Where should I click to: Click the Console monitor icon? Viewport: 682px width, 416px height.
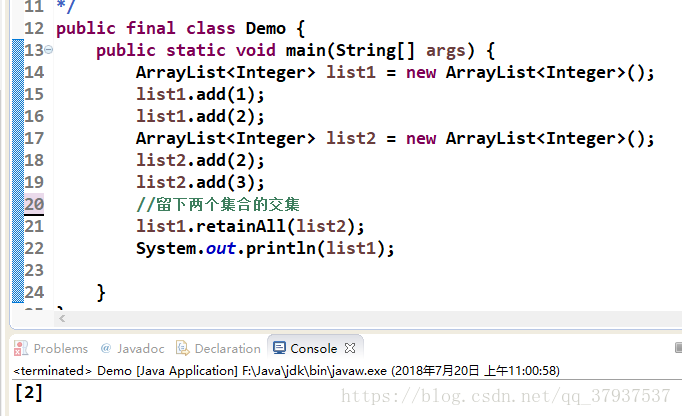(x=279, y=348)
